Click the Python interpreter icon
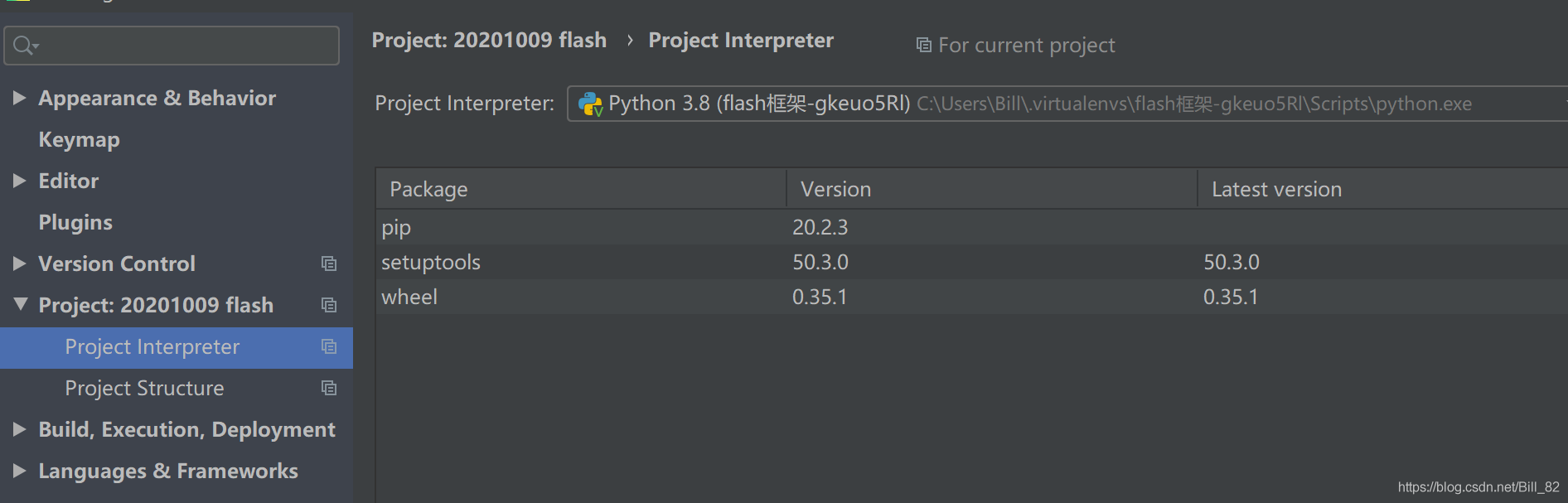Viewport: 1568px width, 503px height. point(590,104)
